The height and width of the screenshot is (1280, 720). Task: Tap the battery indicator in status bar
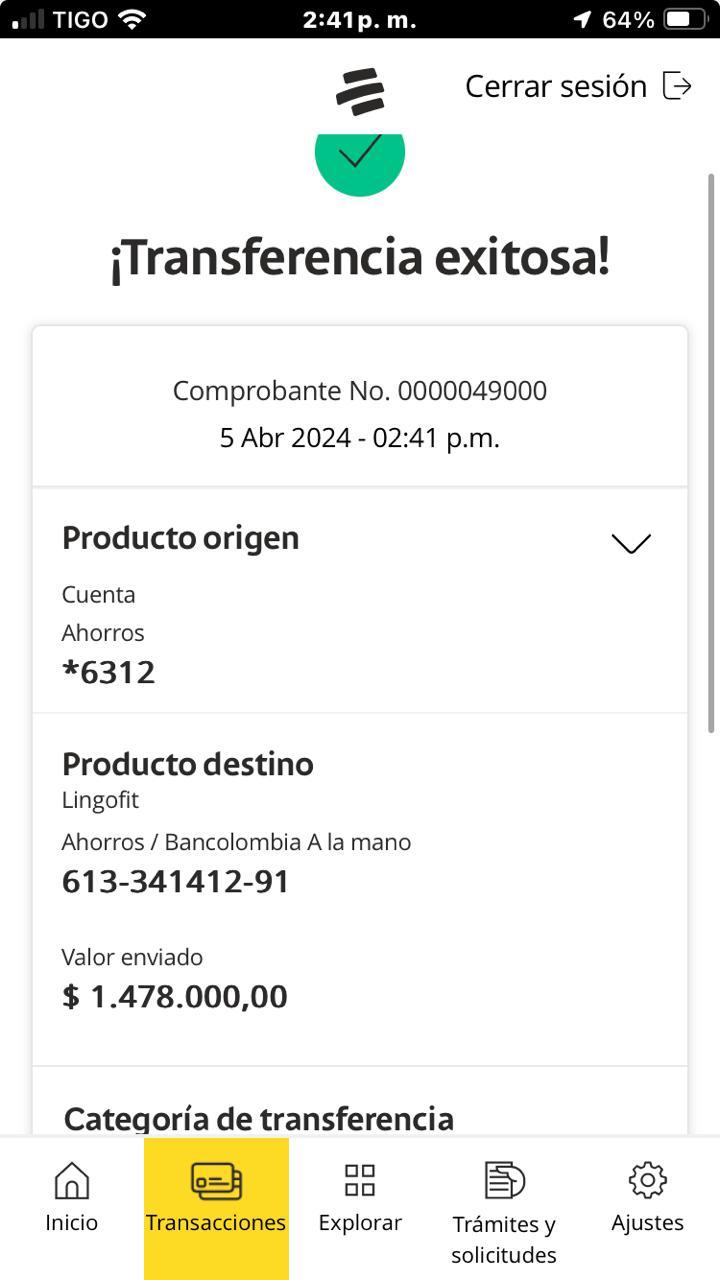[685, 19]
